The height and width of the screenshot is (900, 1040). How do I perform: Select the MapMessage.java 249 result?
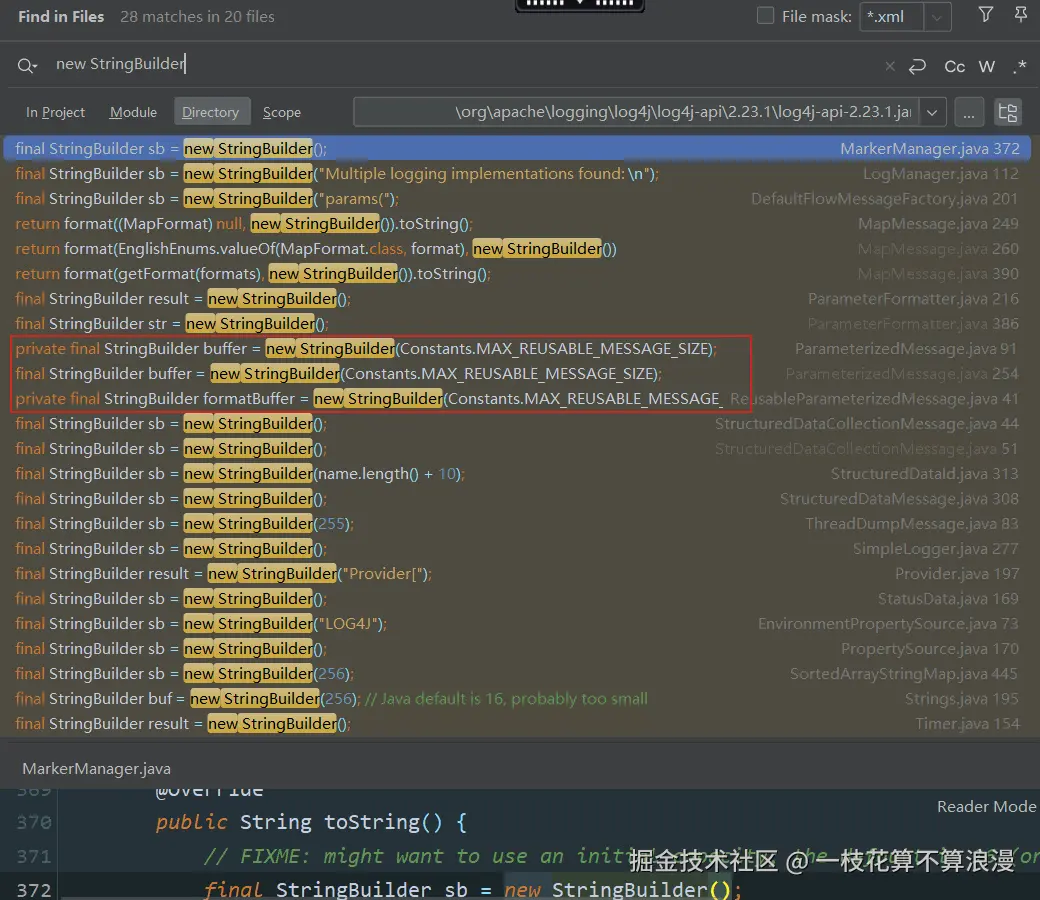(517, 224)
